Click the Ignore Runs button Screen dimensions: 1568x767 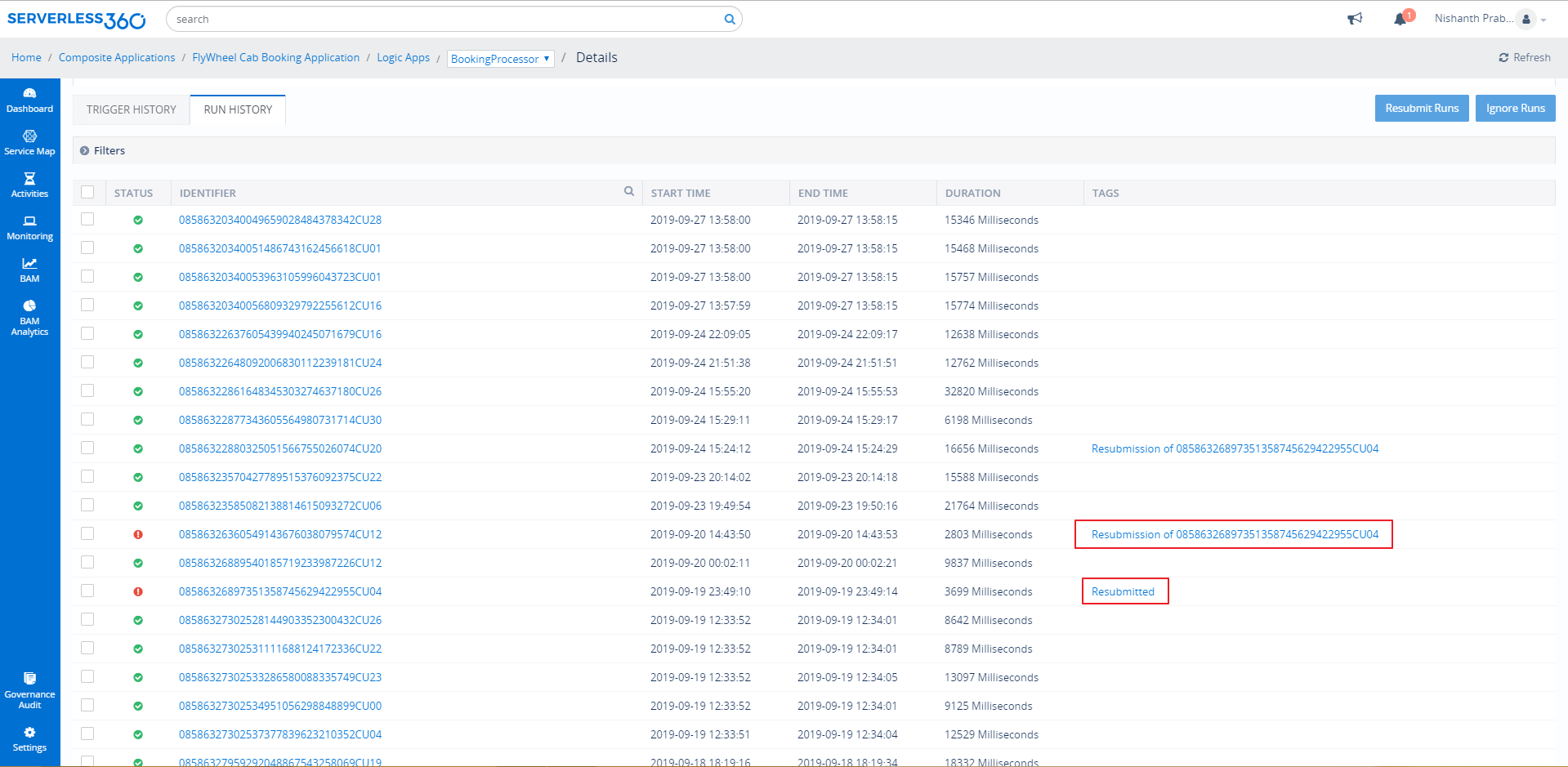pyautogui.click(x=1515, y=108)
